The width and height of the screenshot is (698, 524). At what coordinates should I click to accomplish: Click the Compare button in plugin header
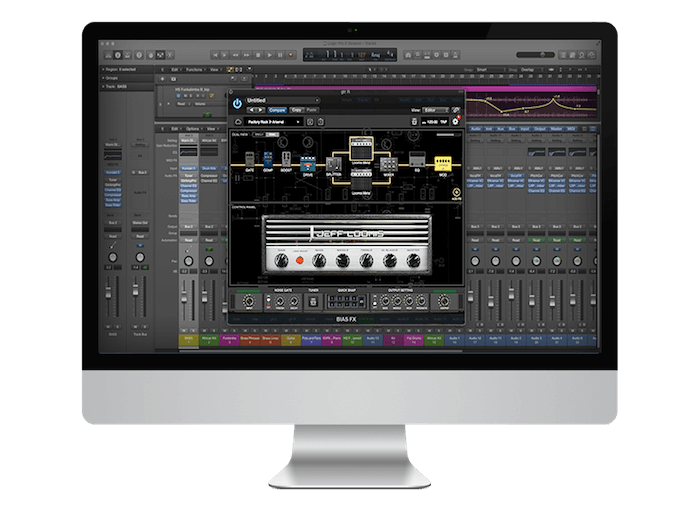tap(277, 110)
